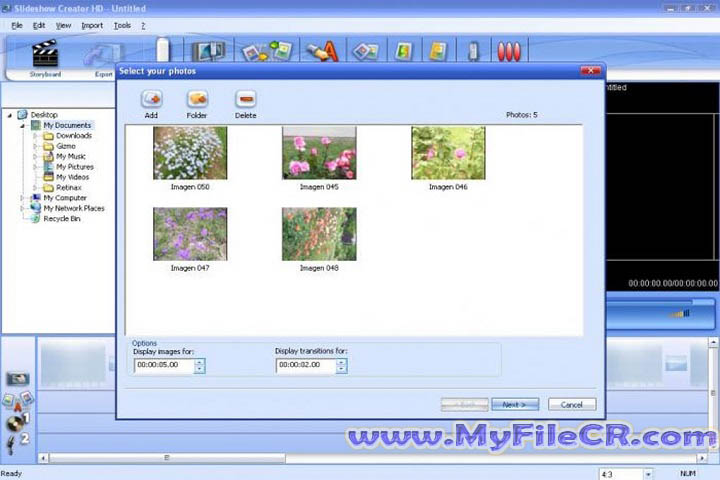Viewport: 720px width, 480px height.
Task: Open the ? help menu
Action: pos(143,26)
